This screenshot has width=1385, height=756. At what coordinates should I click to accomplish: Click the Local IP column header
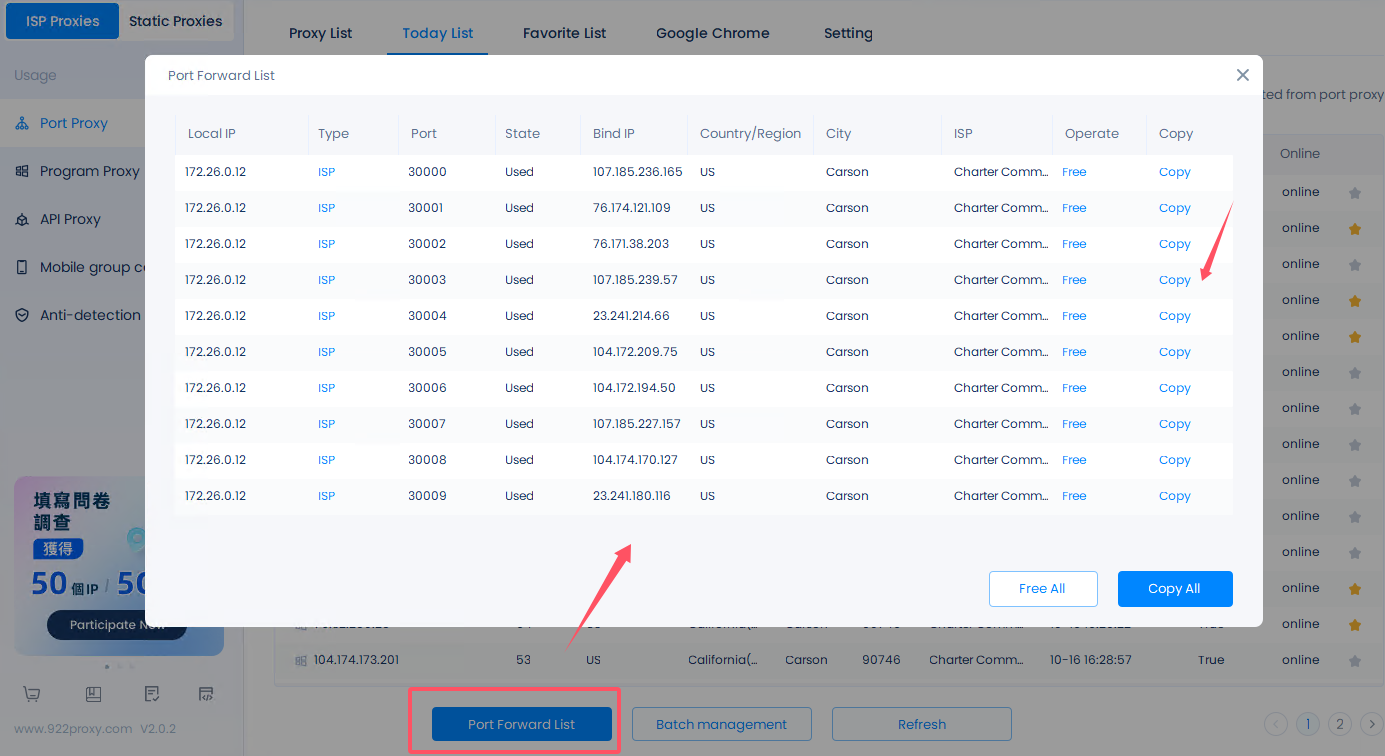[x=212, y=134]
